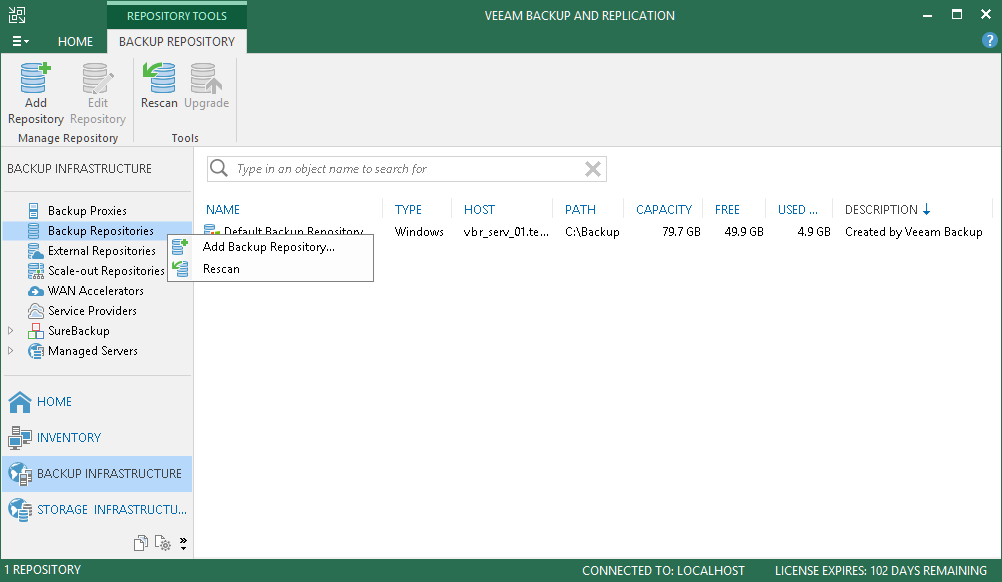Click the vbr_serv_01 host cell
Screen dimensions: 1002x582
tap(506, 232)
